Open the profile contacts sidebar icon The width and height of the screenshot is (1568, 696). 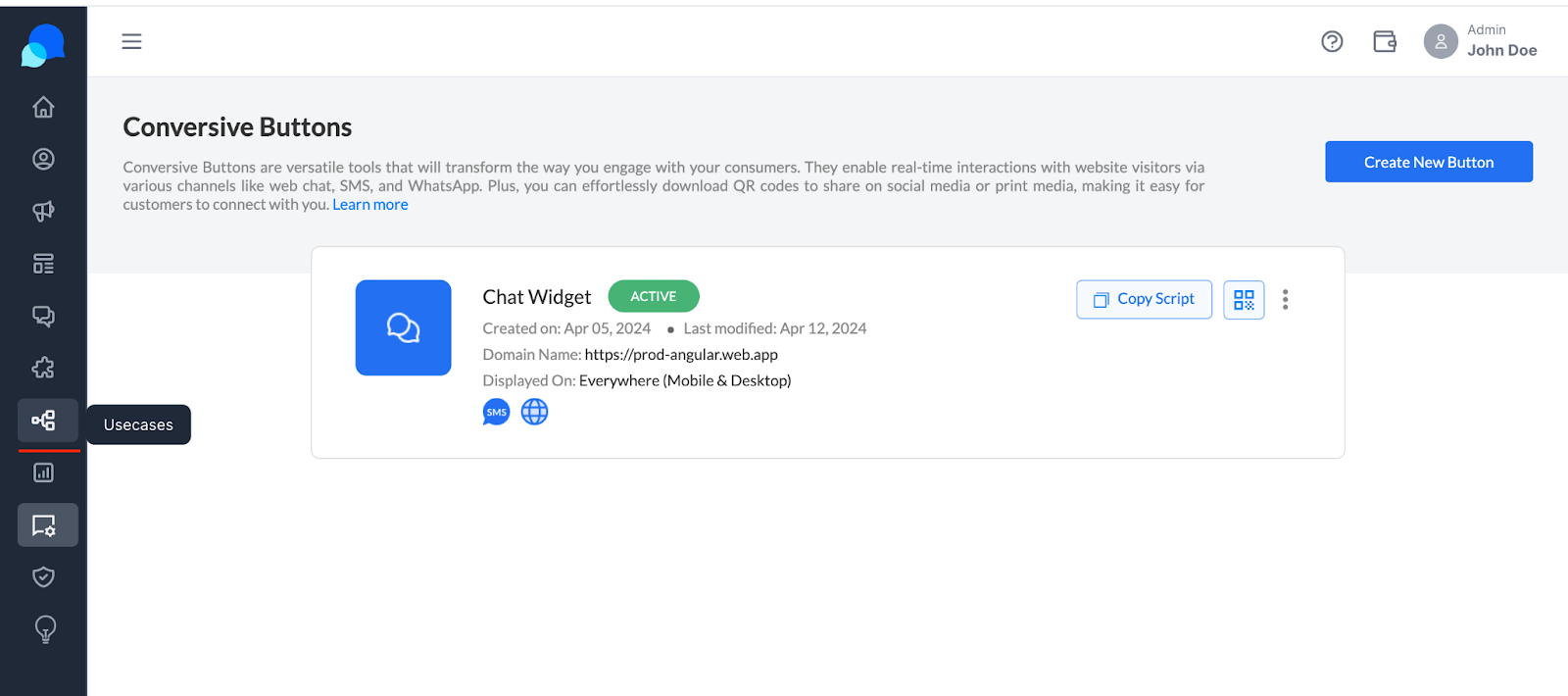(43, 159)
